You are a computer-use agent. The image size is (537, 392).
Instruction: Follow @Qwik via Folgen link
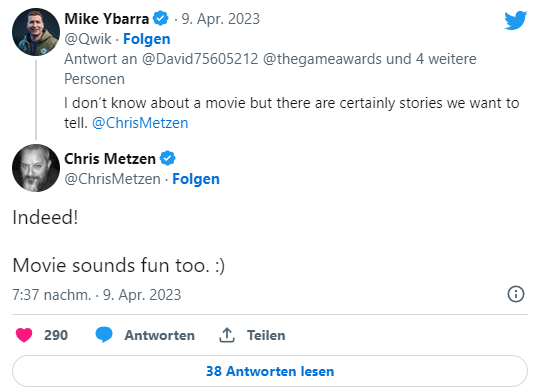[147, 39]
